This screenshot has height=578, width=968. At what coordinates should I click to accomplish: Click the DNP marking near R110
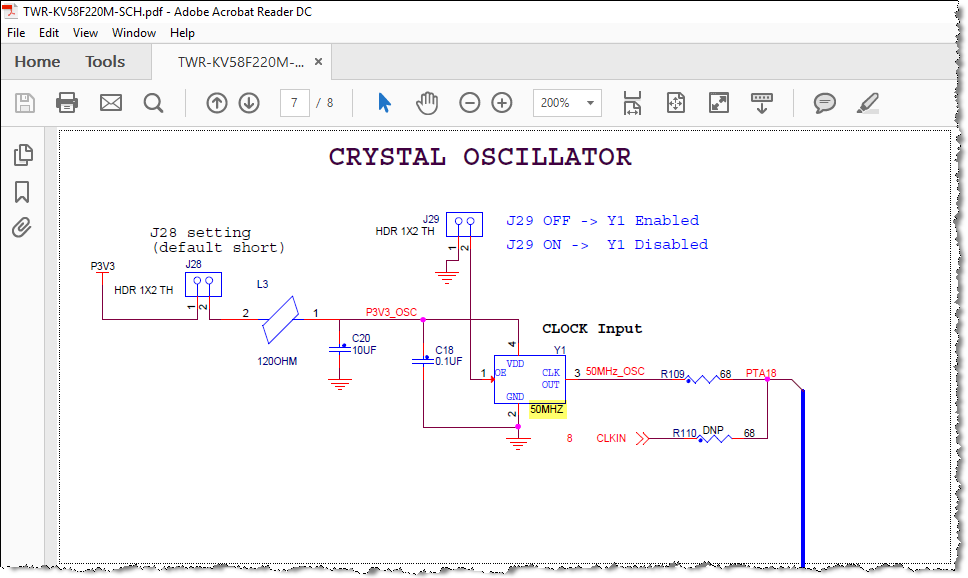(713, 430)
